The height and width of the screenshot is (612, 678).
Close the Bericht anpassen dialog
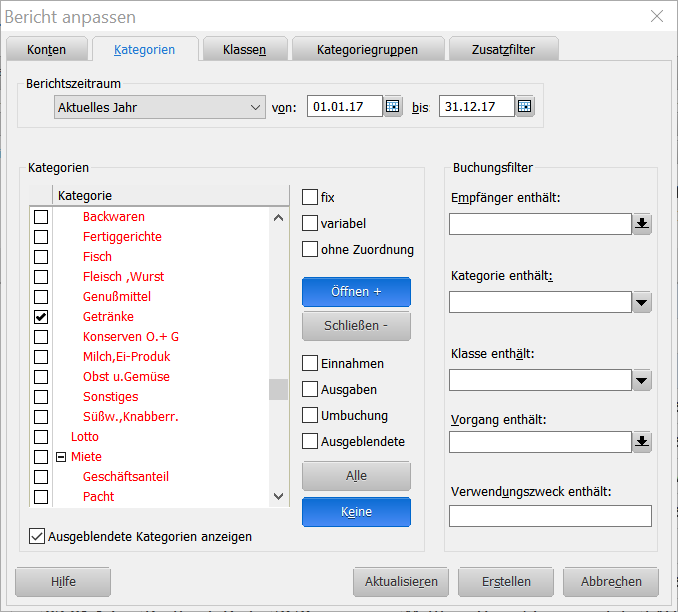coord(656,17)
